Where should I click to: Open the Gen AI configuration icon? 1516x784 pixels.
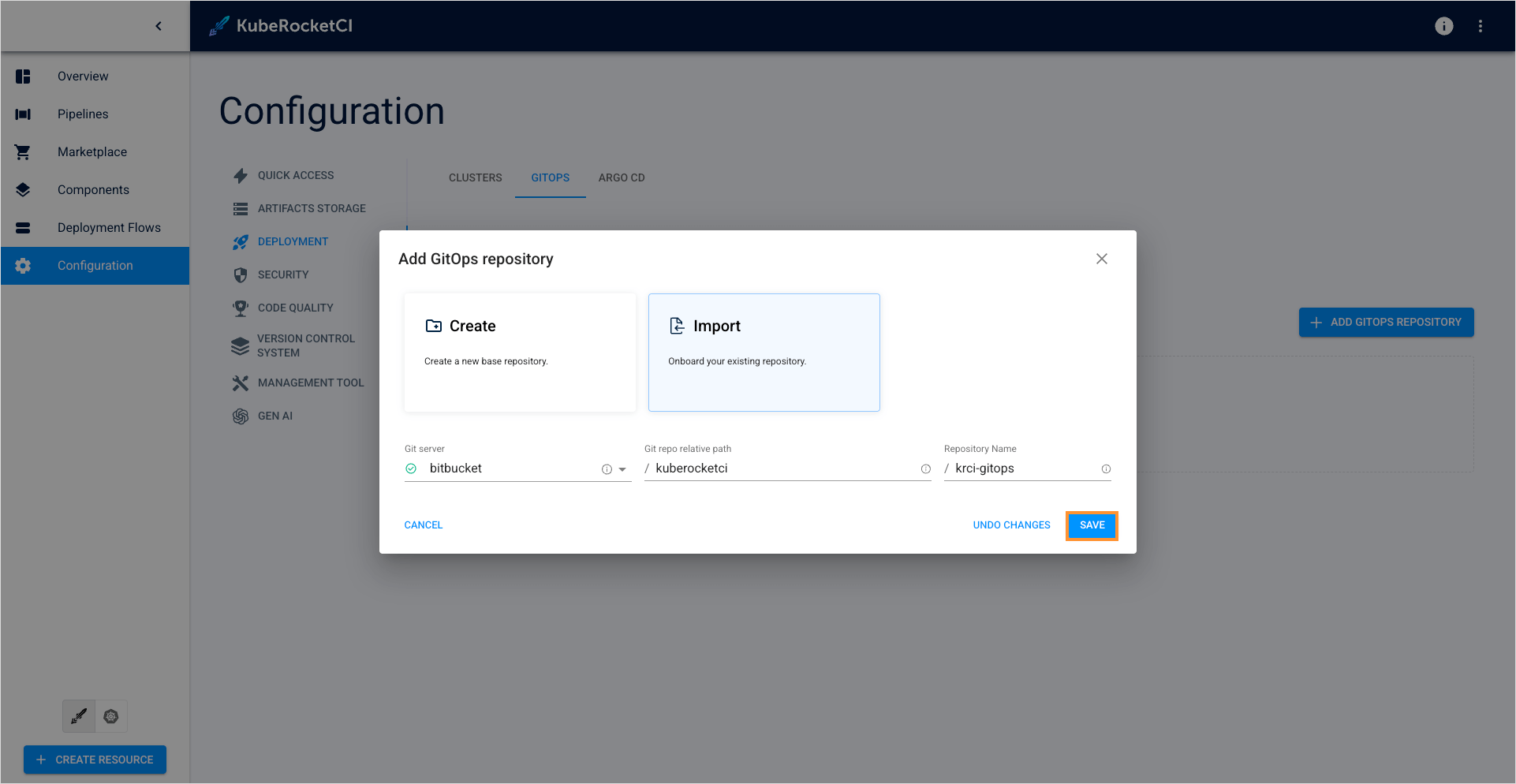[240, 416]
